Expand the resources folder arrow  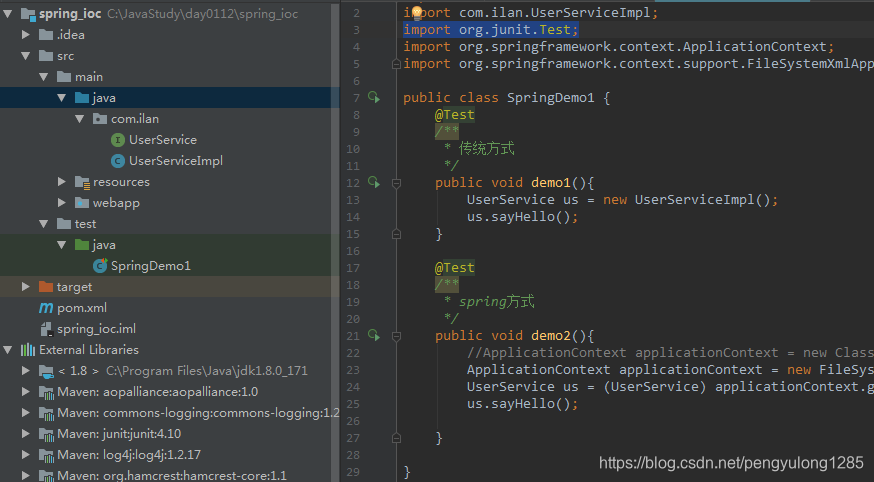point(62,182)
